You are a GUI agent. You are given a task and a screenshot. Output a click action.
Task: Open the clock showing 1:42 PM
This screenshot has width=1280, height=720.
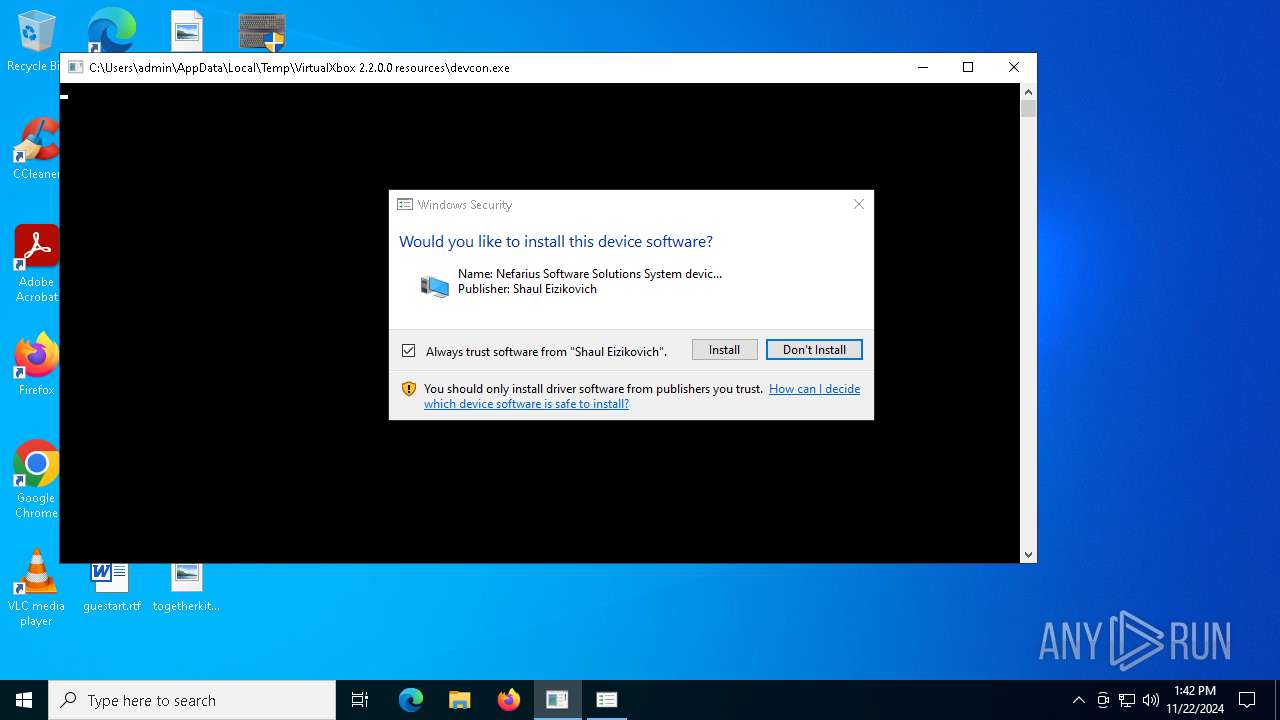coord(1195,700)
